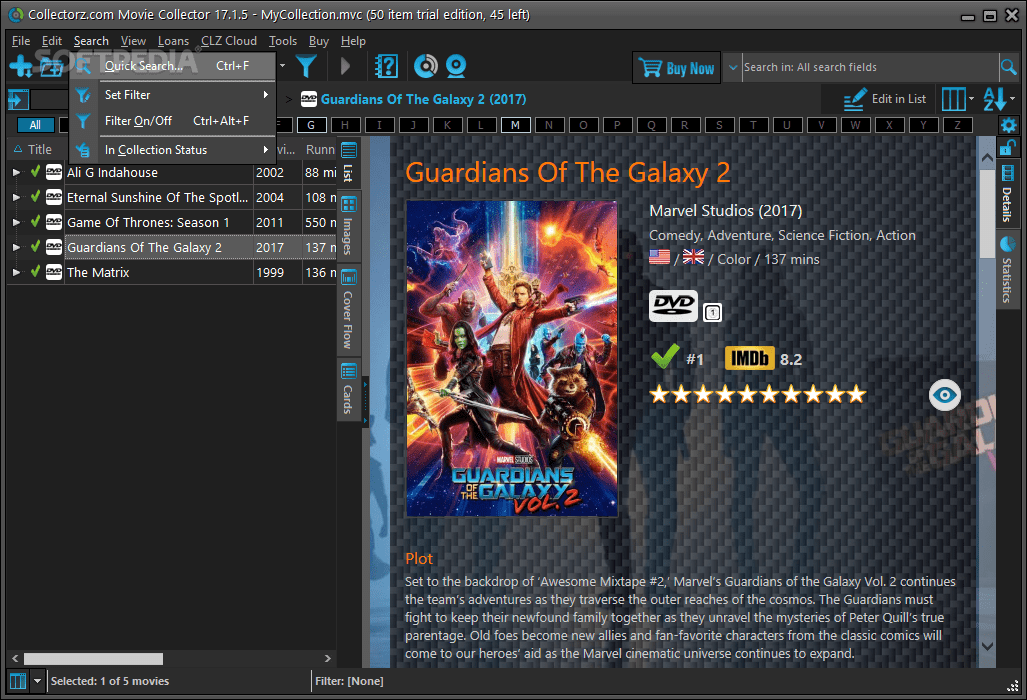Click the add folder toolbar icon
The image size is (1027, 700).
point(51,66)
